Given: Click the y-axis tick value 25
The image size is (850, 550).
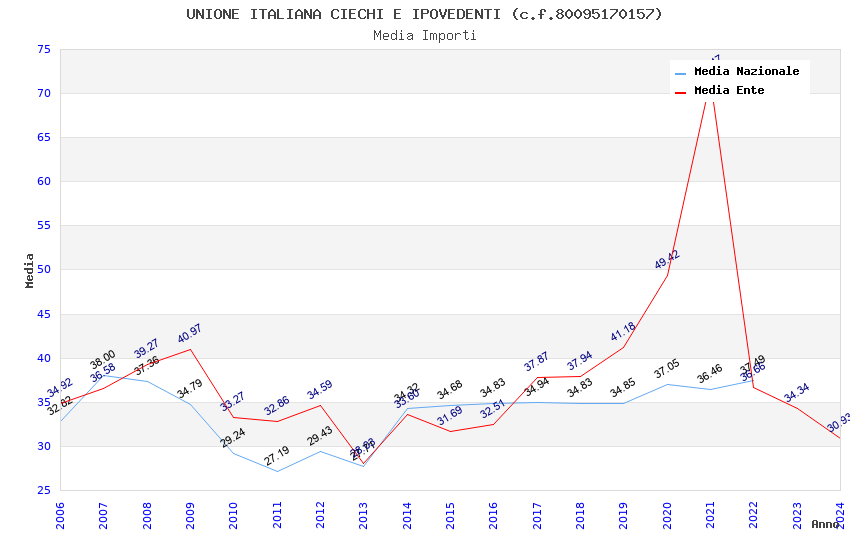Looking at the screenshot, I should point(44,490).
